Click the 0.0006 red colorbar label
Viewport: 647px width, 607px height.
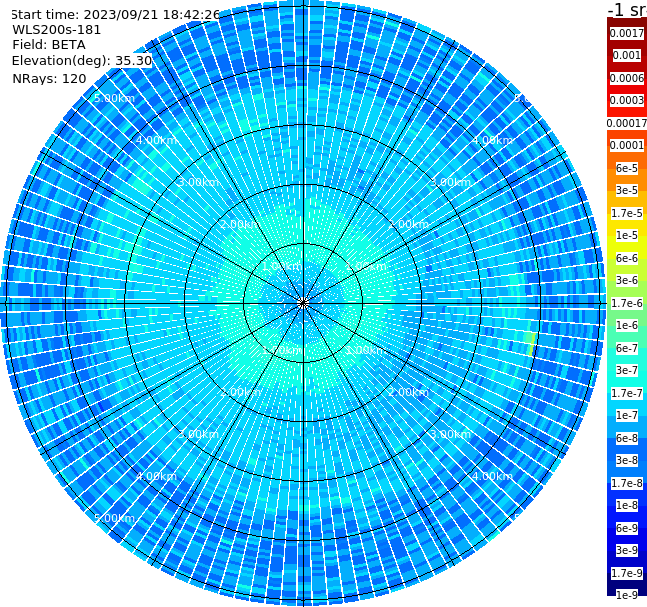click(x=627, y=78)
